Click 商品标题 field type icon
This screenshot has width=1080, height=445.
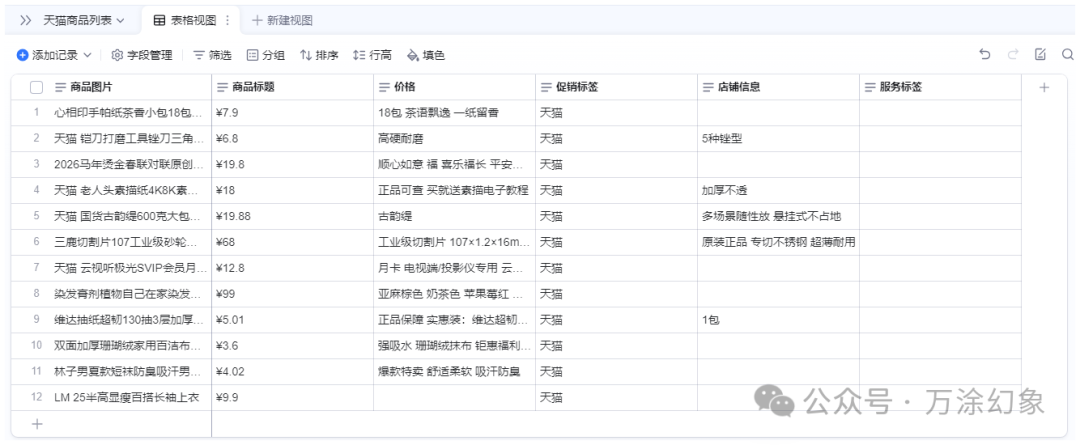pyautogui.click(x=222, y=87)
